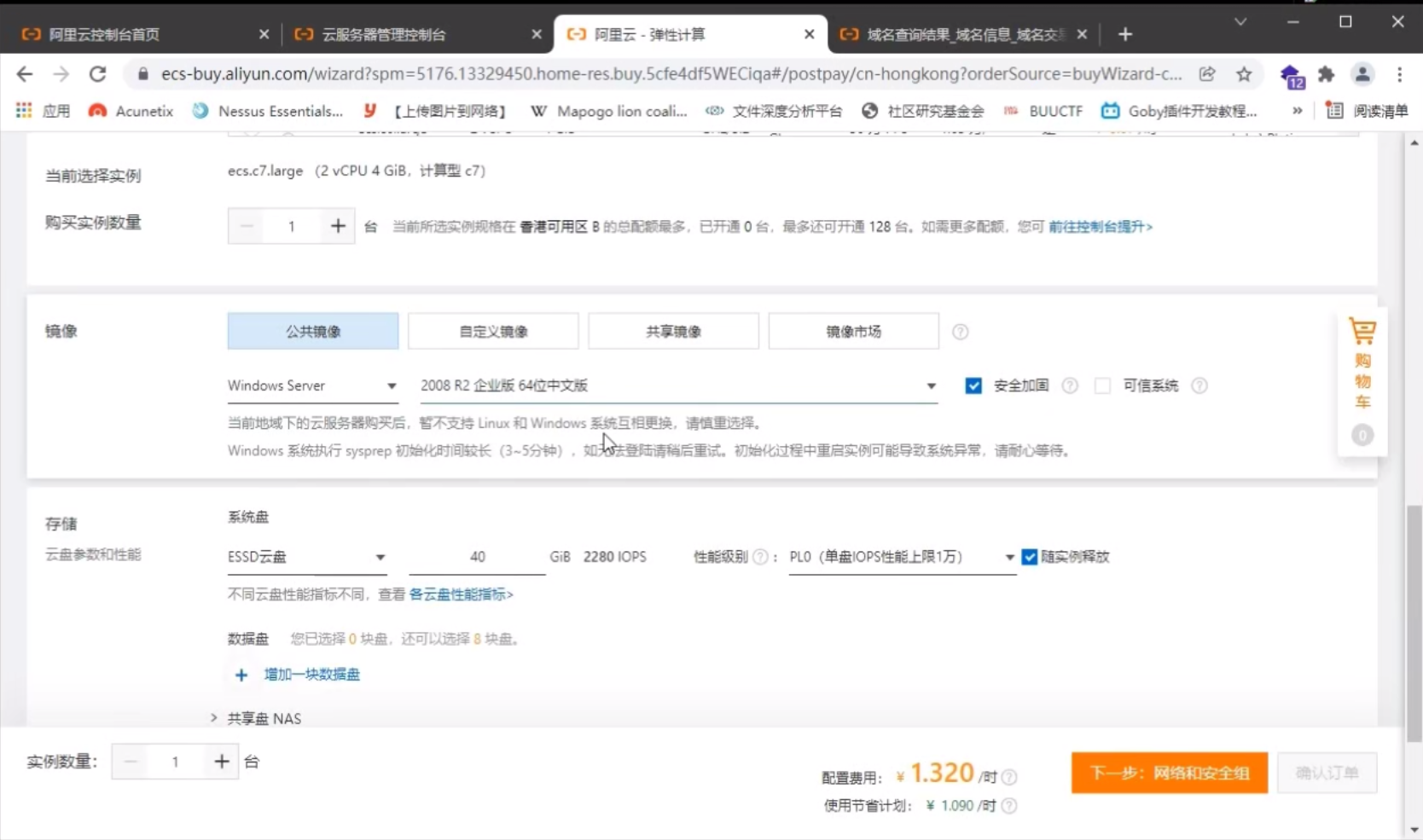The image size is (1423, 840).
Task: Open the 社区研究基金会 bookmark
Action: click(922, 111)
